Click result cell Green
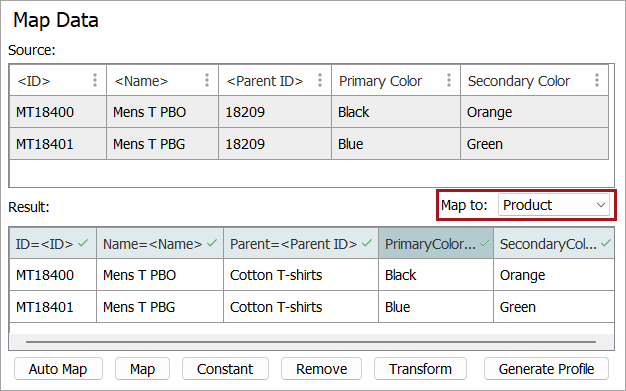This screenshot has width=626, height=391. (554, 307)
